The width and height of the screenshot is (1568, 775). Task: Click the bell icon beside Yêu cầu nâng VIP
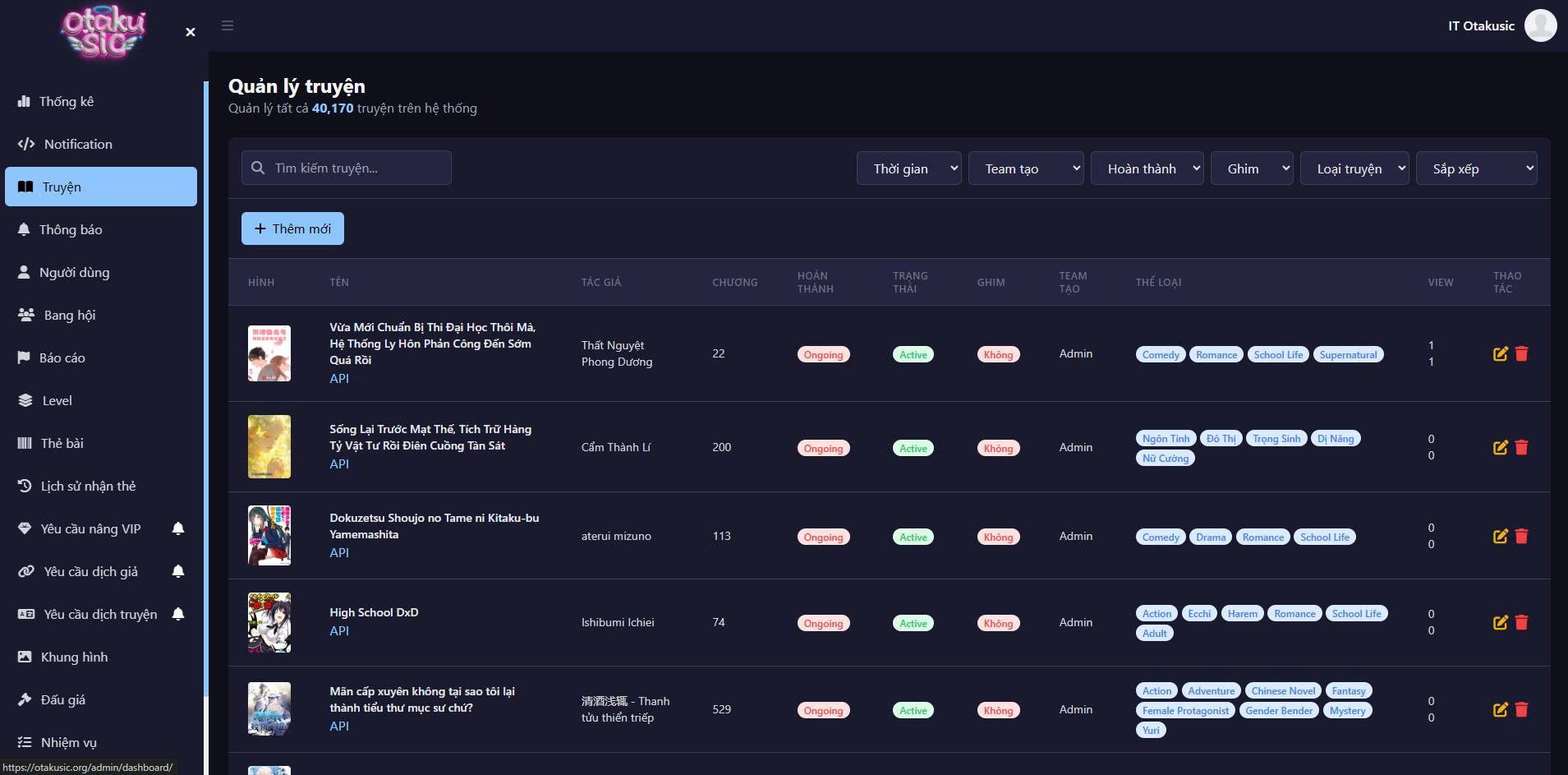[178, 528]
